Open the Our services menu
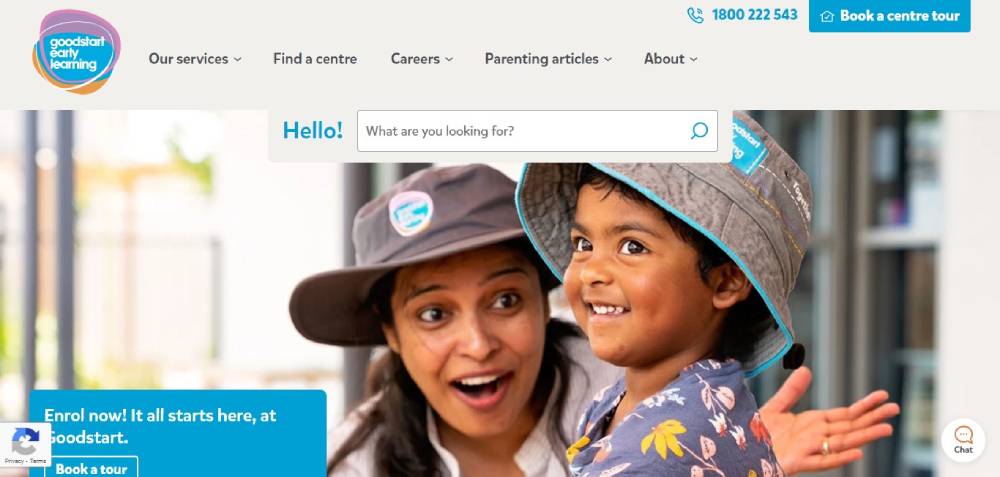This screenshot has width=1000, height=477. click(x=188, y=59)
